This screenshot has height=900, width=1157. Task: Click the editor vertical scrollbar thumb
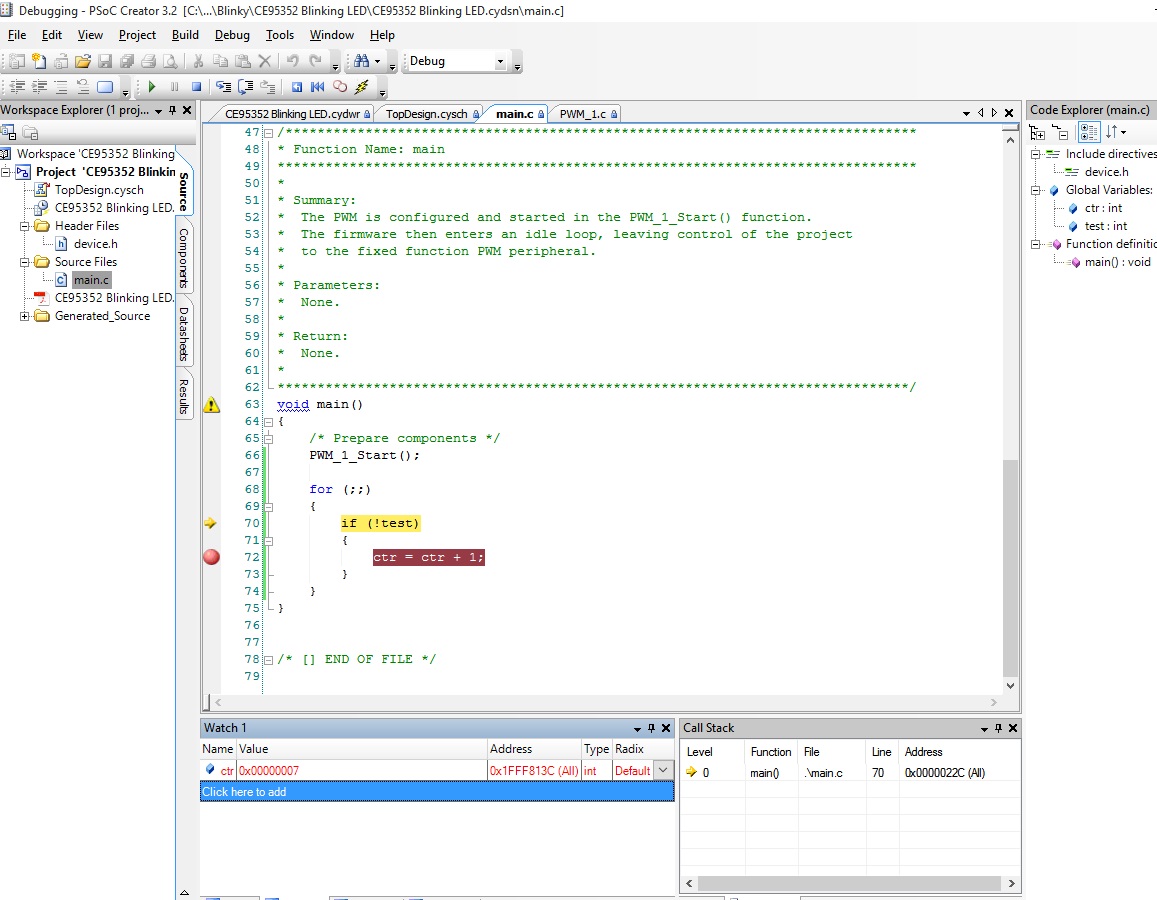click(x=1010, y=567)
